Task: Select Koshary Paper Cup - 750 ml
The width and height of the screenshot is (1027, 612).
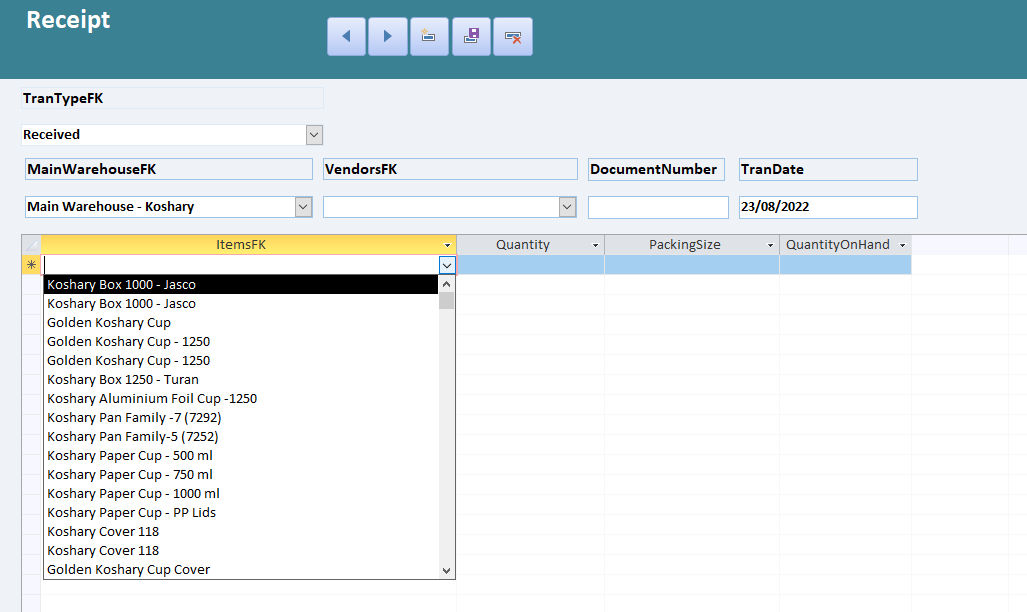Action: click(241, 474)
